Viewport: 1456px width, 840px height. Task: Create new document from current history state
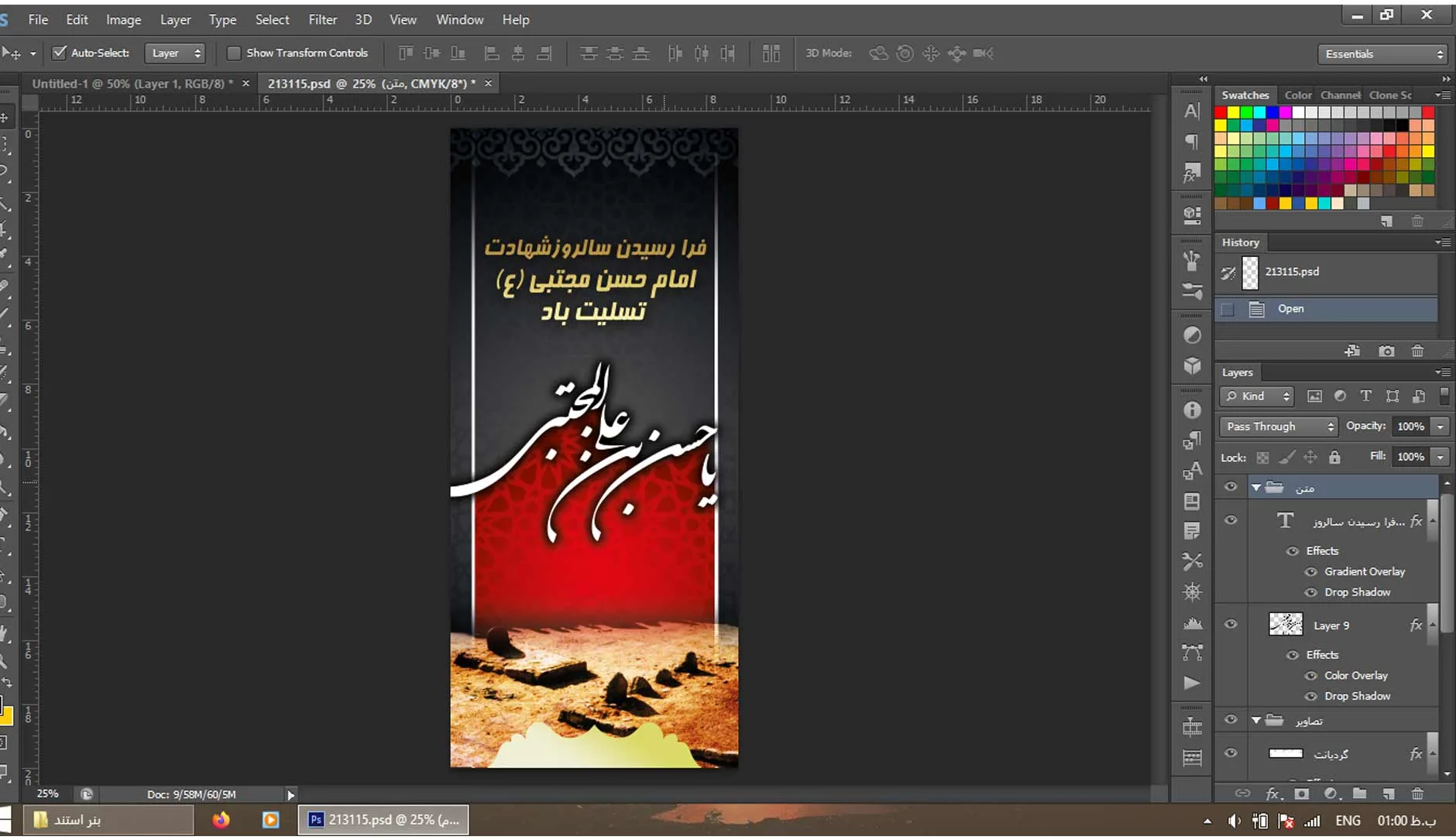tap(1352, 351)
